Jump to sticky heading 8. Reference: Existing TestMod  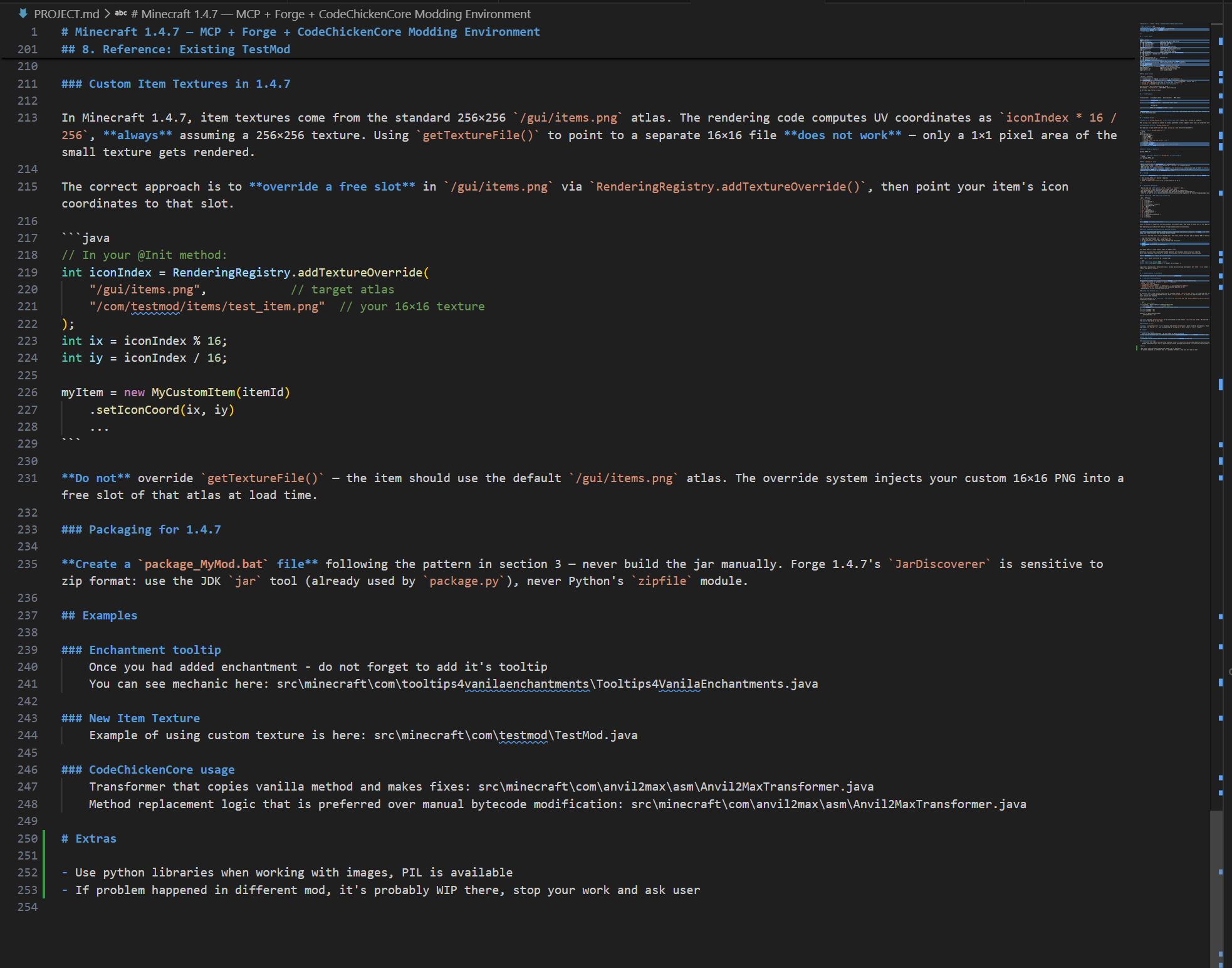coord(175,50)
